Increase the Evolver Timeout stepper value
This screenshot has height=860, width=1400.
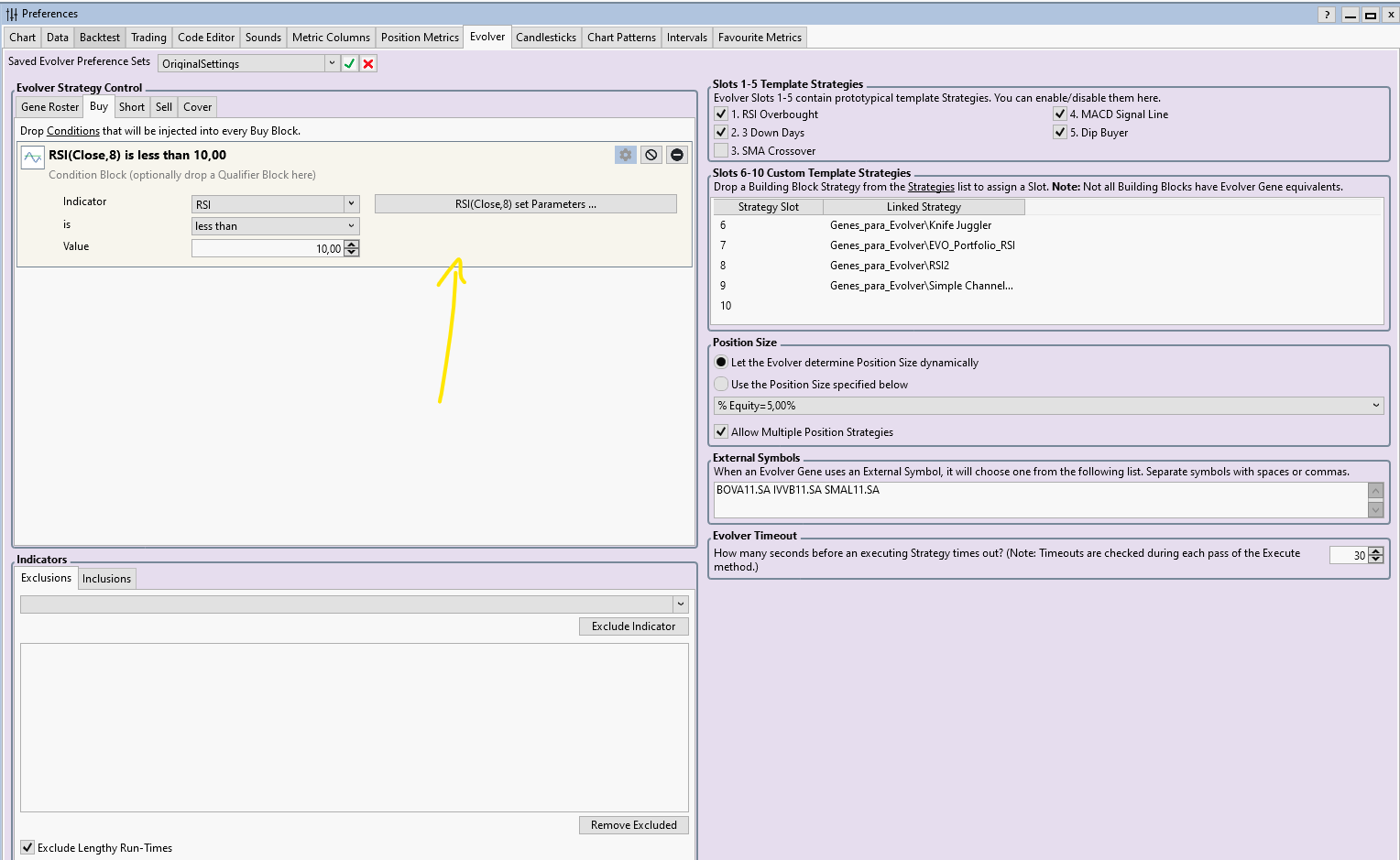[1376, 551]
